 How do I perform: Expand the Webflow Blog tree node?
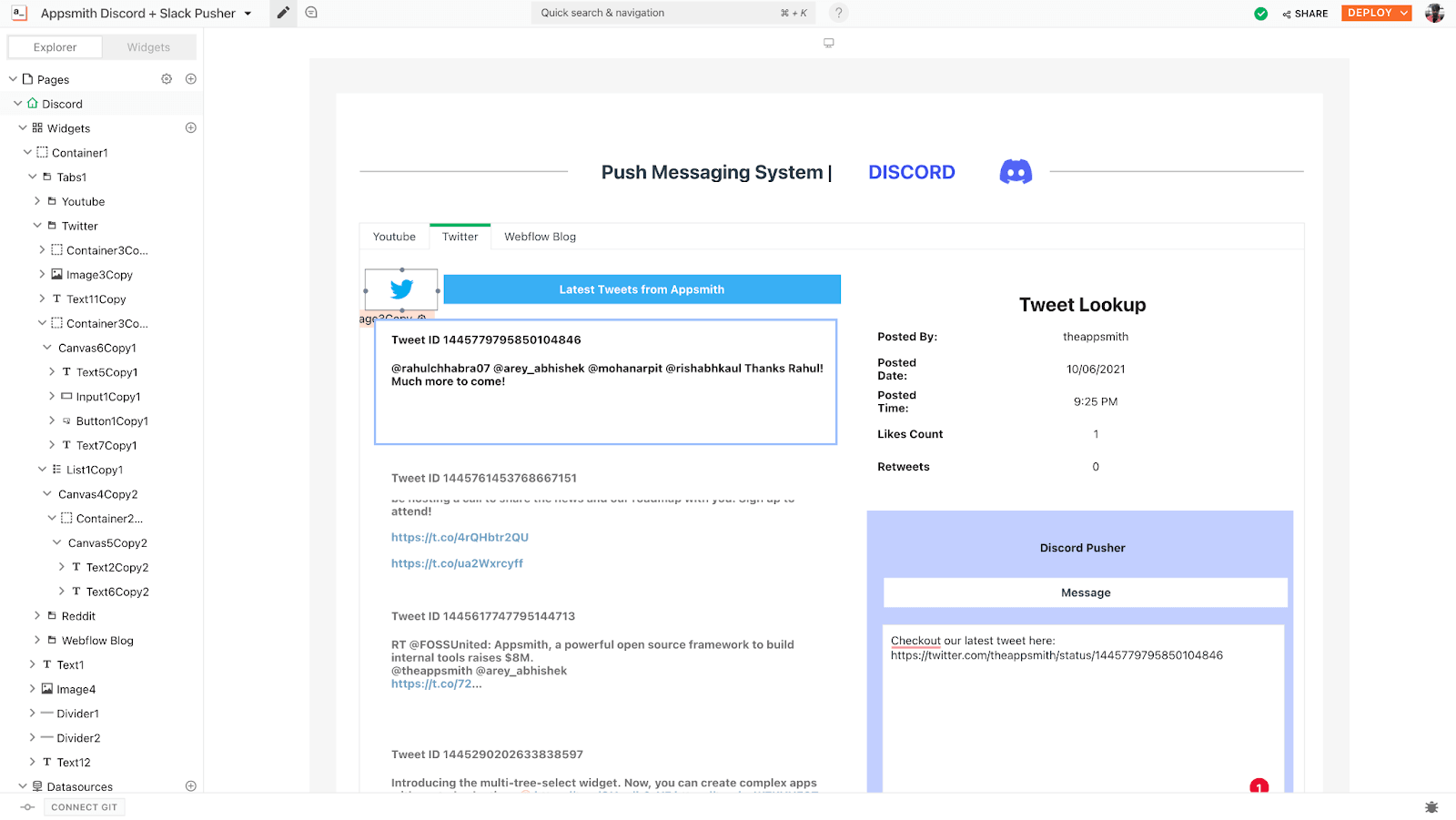pos(37,641)
